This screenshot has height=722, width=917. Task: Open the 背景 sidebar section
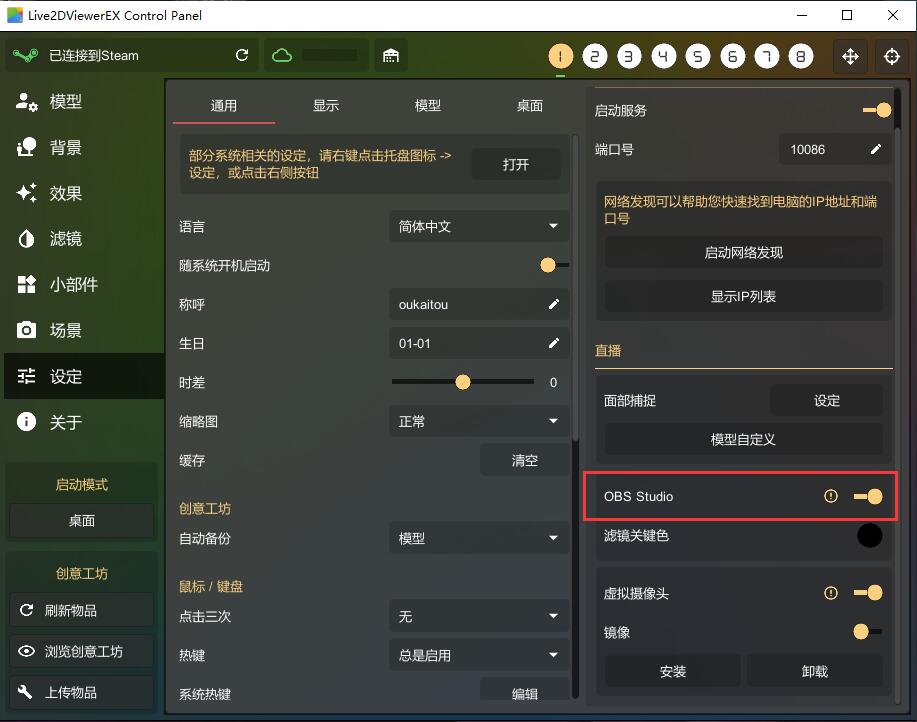83,147
